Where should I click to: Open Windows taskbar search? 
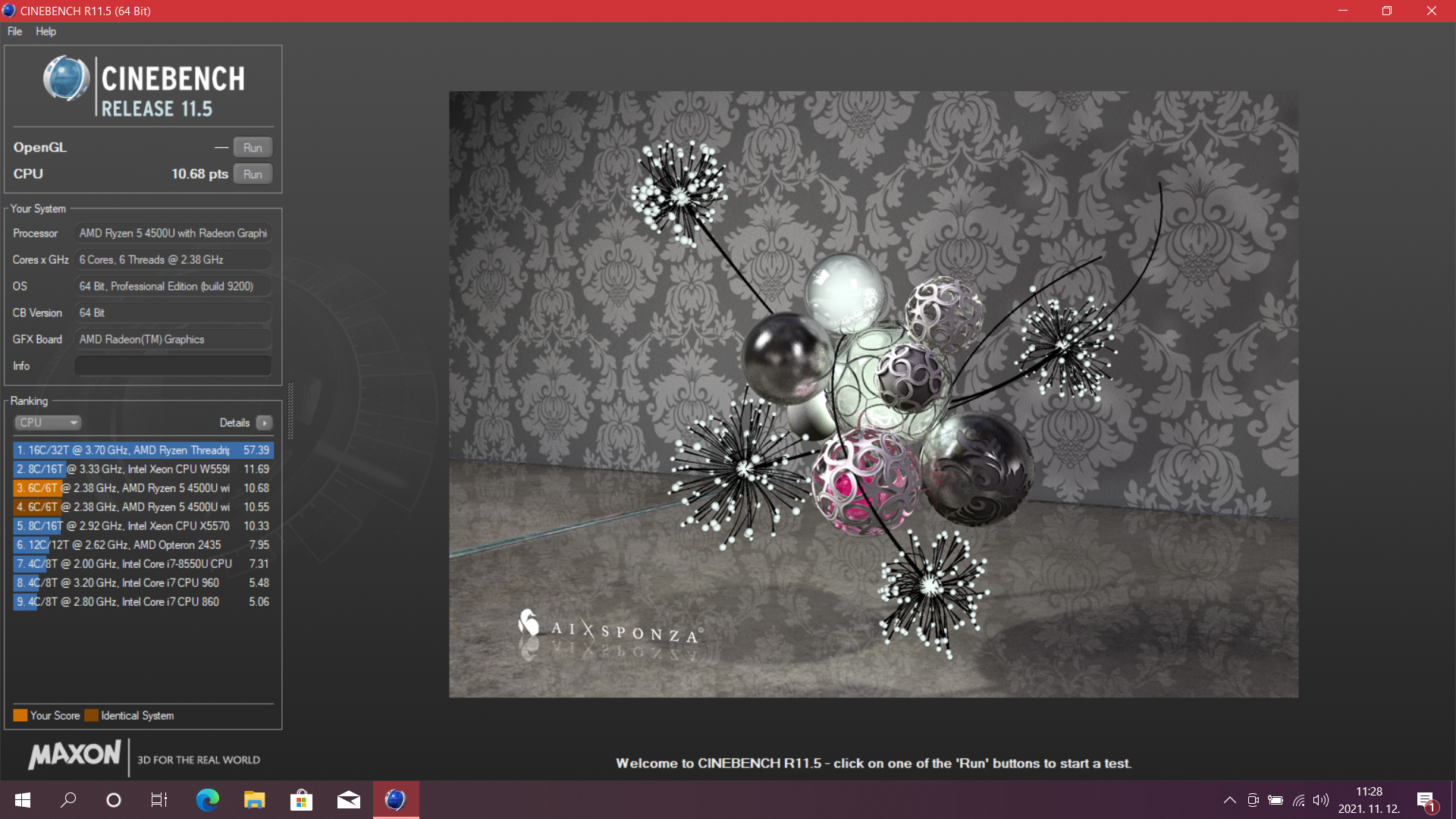[x=68, y=800]
